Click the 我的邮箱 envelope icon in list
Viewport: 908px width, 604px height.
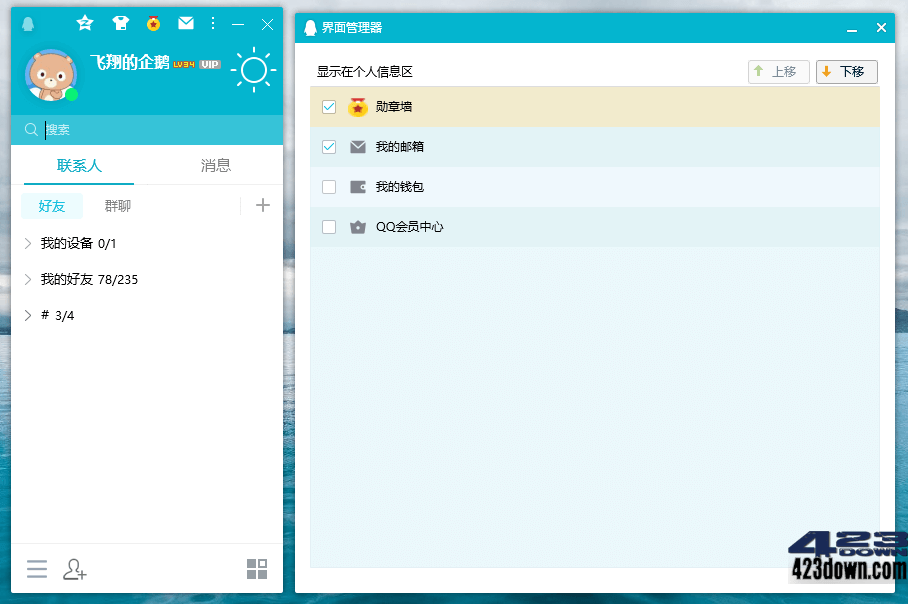358,147
